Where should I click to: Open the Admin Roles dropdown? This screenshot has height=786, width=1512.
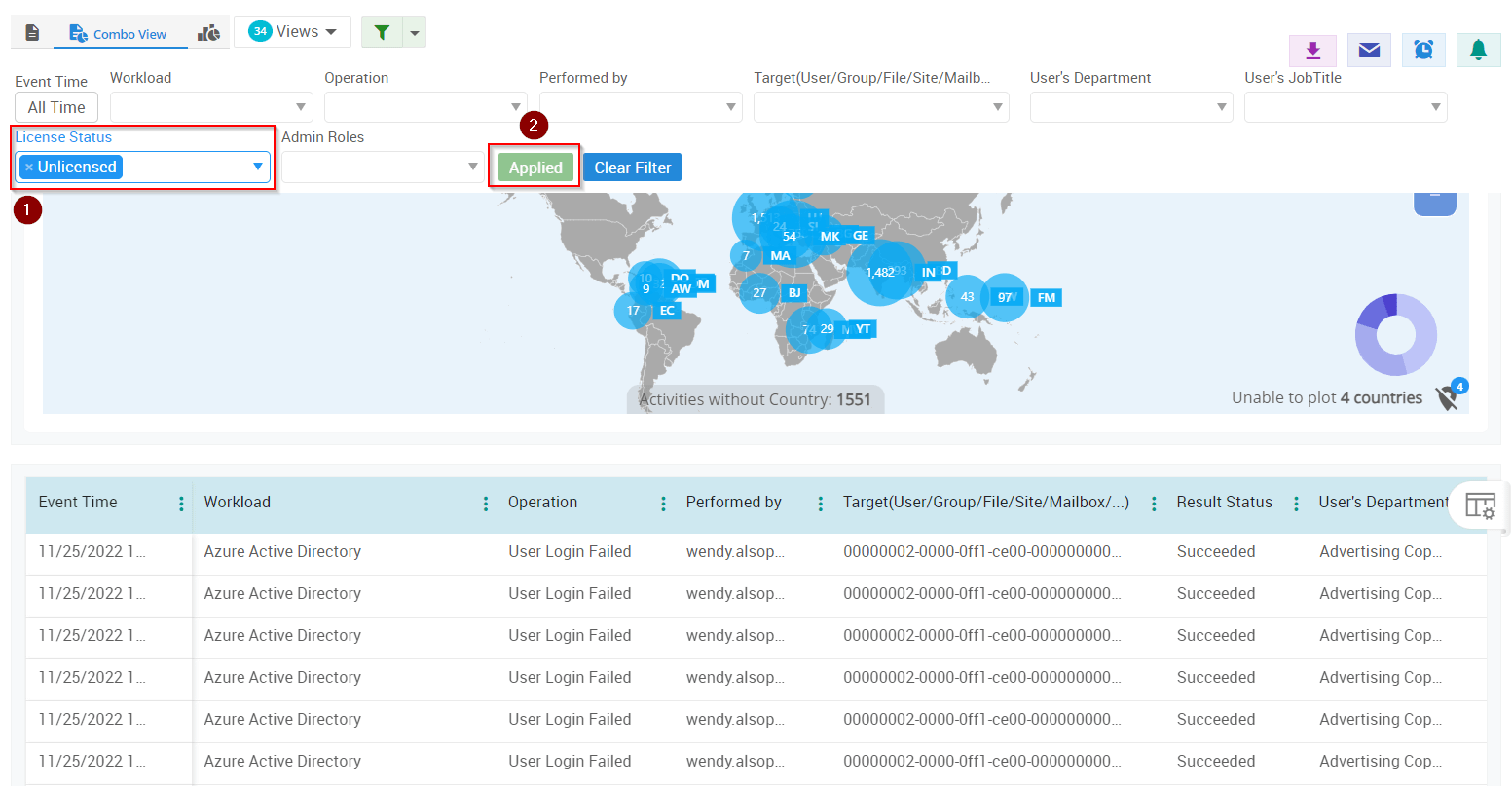[383, 167]
